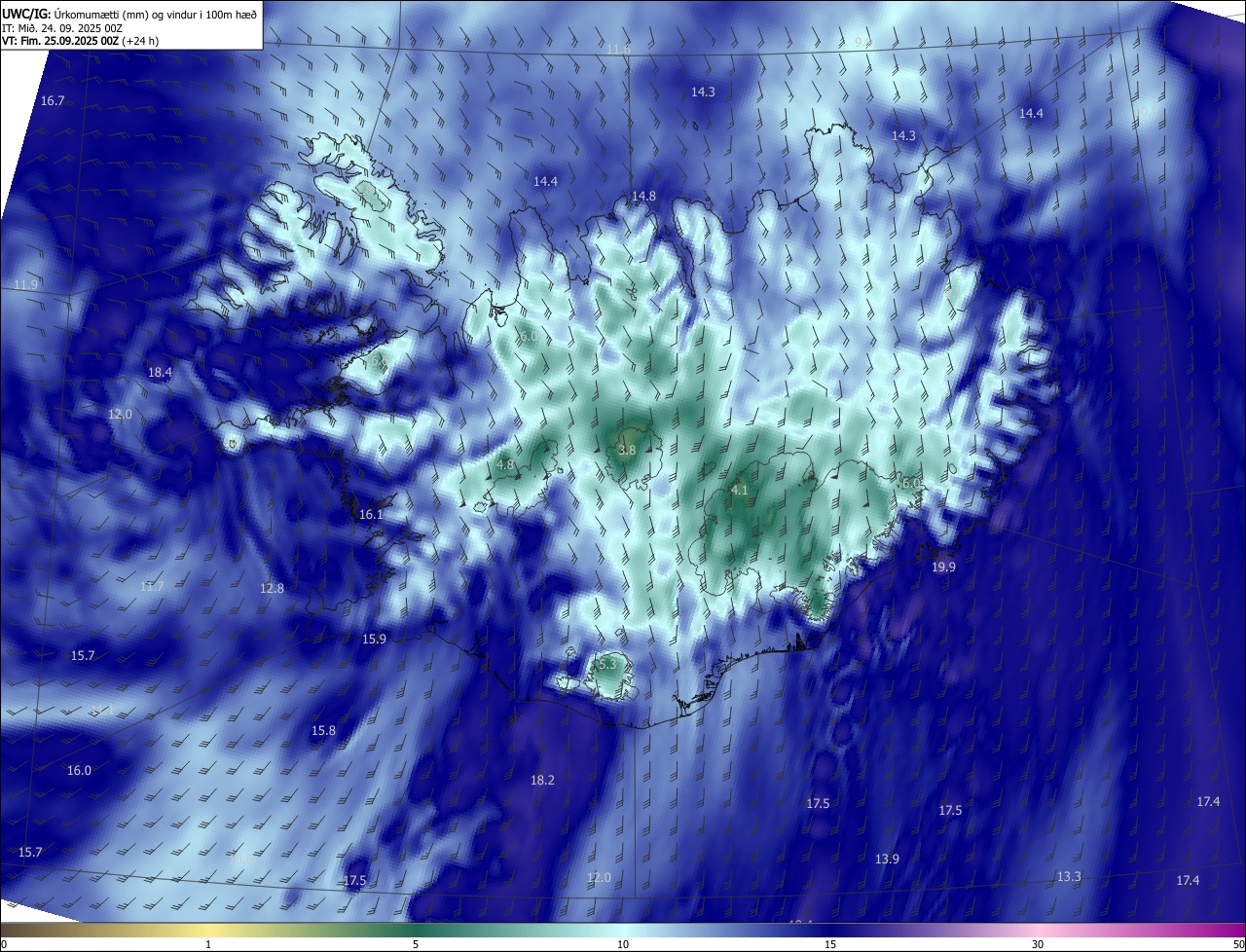Click the 3.8 value over the glacier
This screenshot has width=1246, height=952.
627,450
